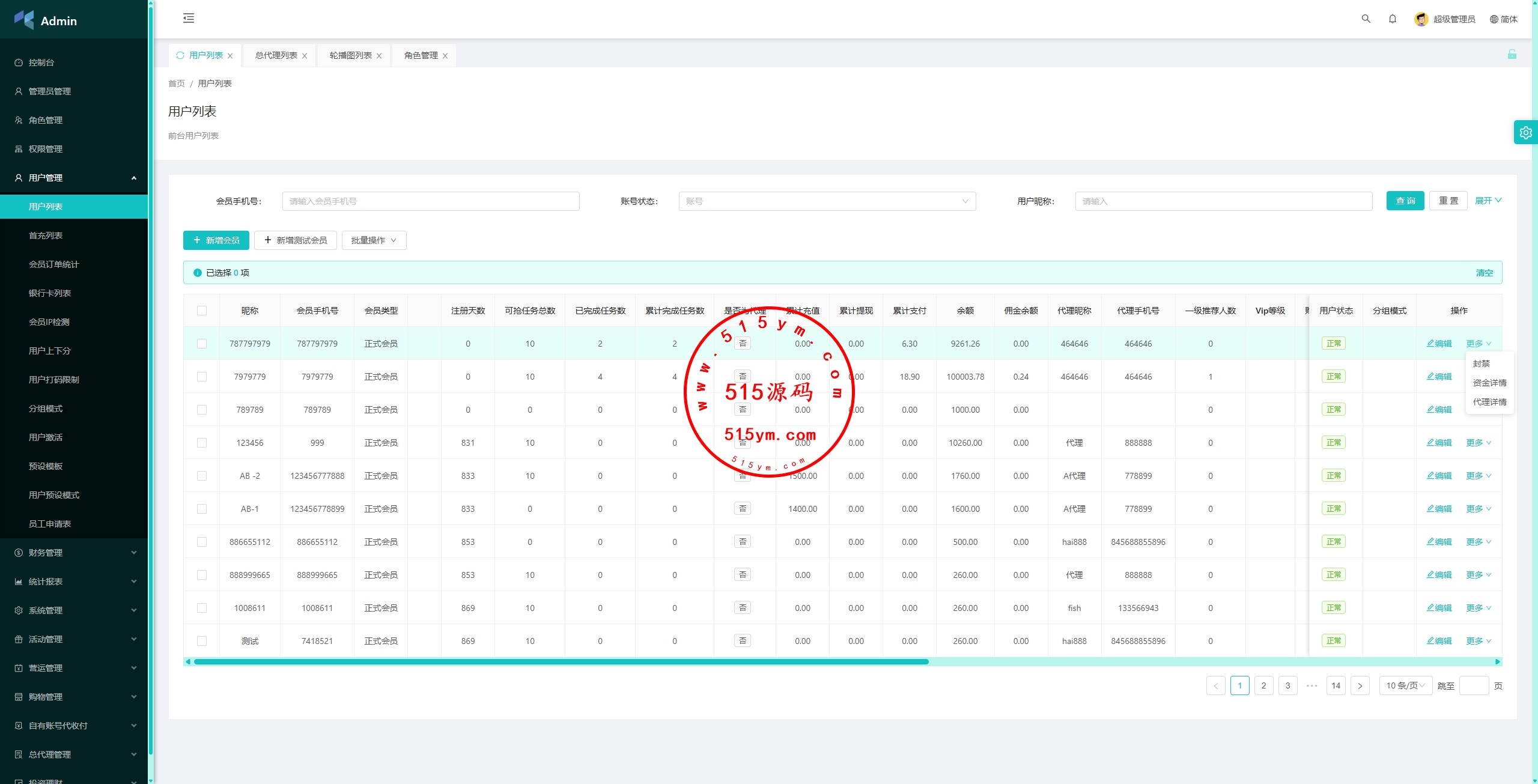This screenshot has width=1538, height=784.
Task: Open the 批量操作 dropdown
Action: tap(374, 240)
